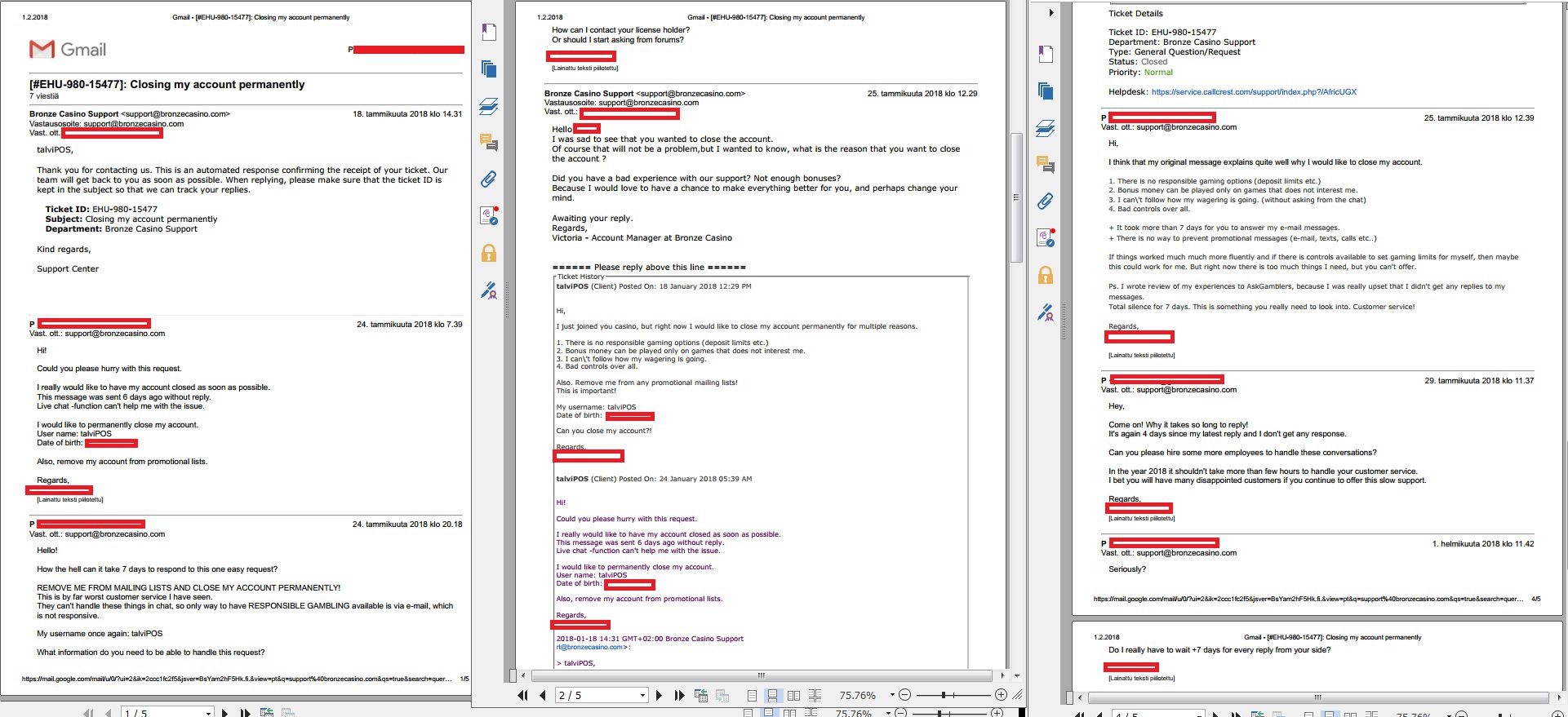This screenshot has width=1568, height=717.
Task: Go to next page in middle window
Action: [659, 695]
